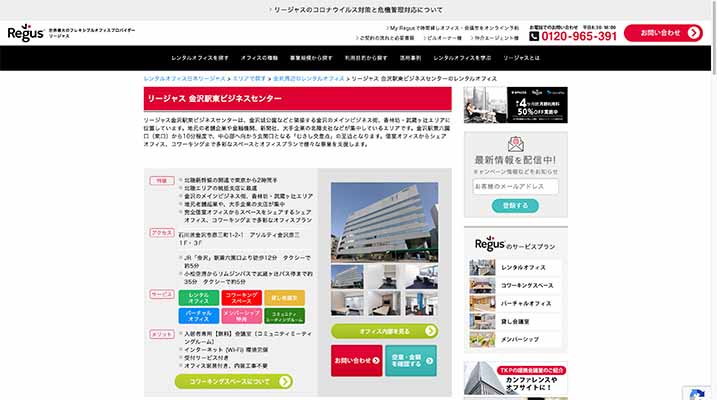Image resolution: width=717 pixels, height=400 pixels.
Task: View the large building exterior photo
Action: click(384, 222)
